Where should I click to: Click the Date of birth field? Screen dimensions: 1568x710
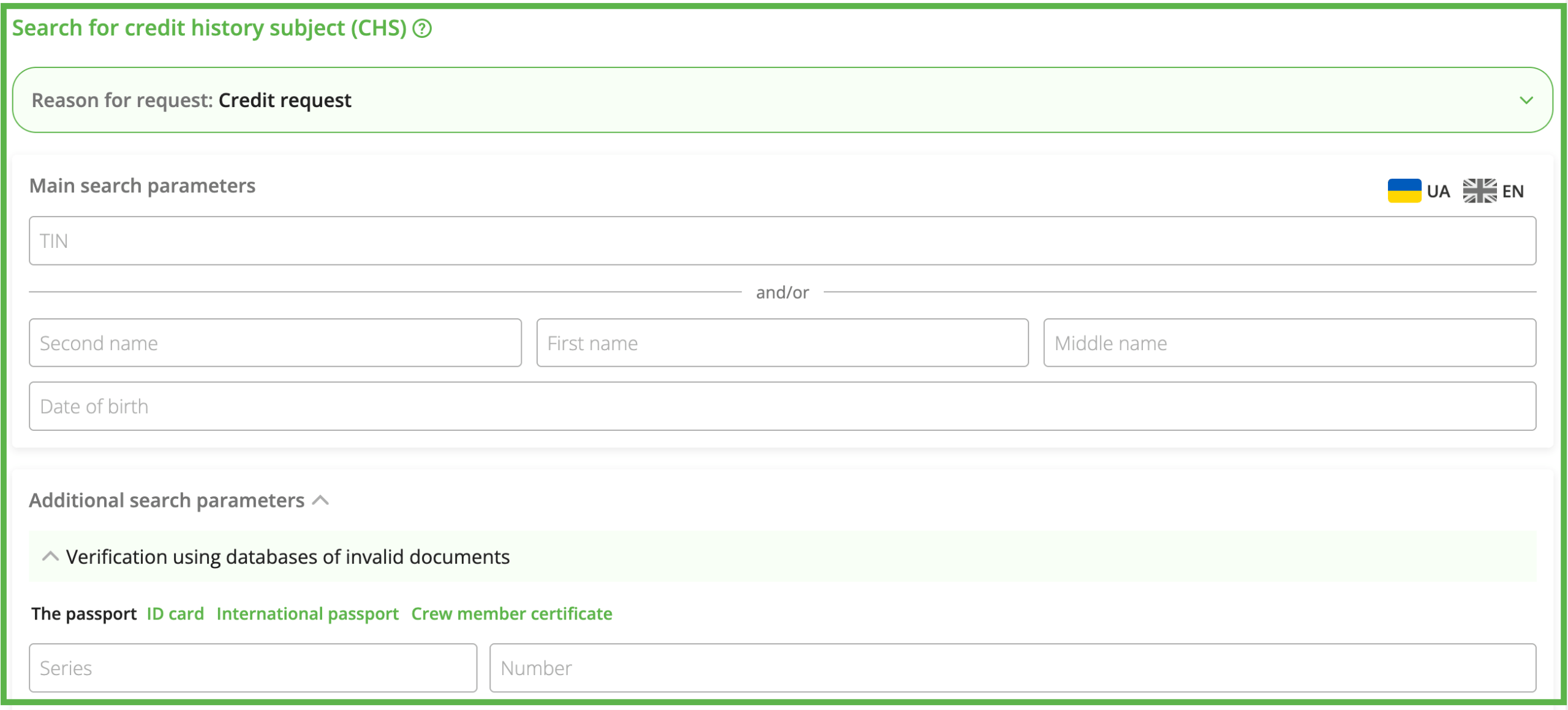coord(782,406)
